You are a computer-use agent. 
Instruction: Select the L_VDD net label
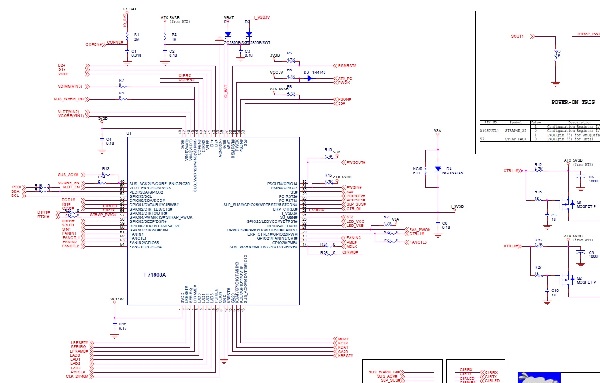pyautogui.click(x=457, y=207)
